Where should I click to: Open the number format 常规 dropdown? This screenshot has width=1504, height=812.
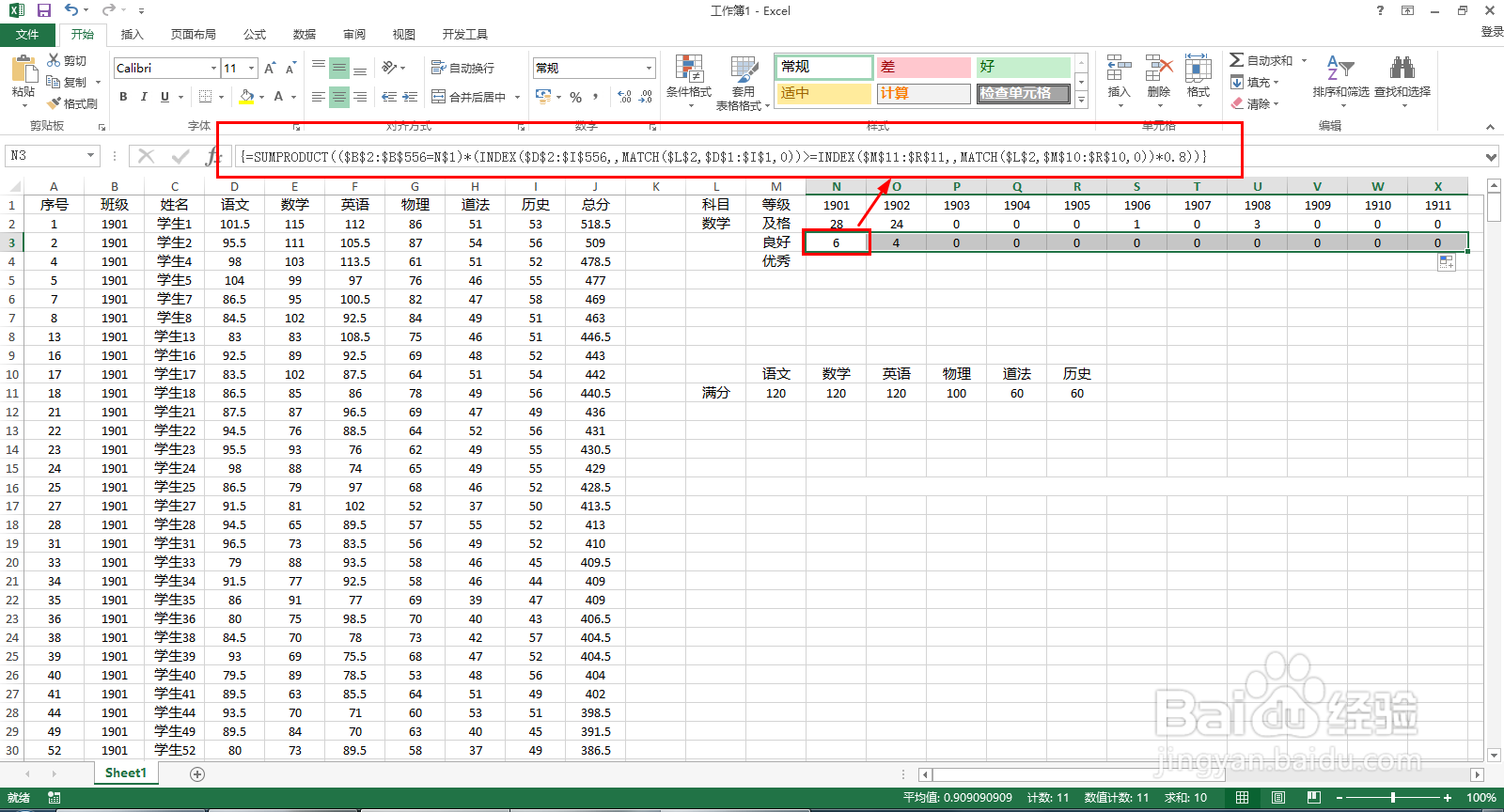click(649, 68)
